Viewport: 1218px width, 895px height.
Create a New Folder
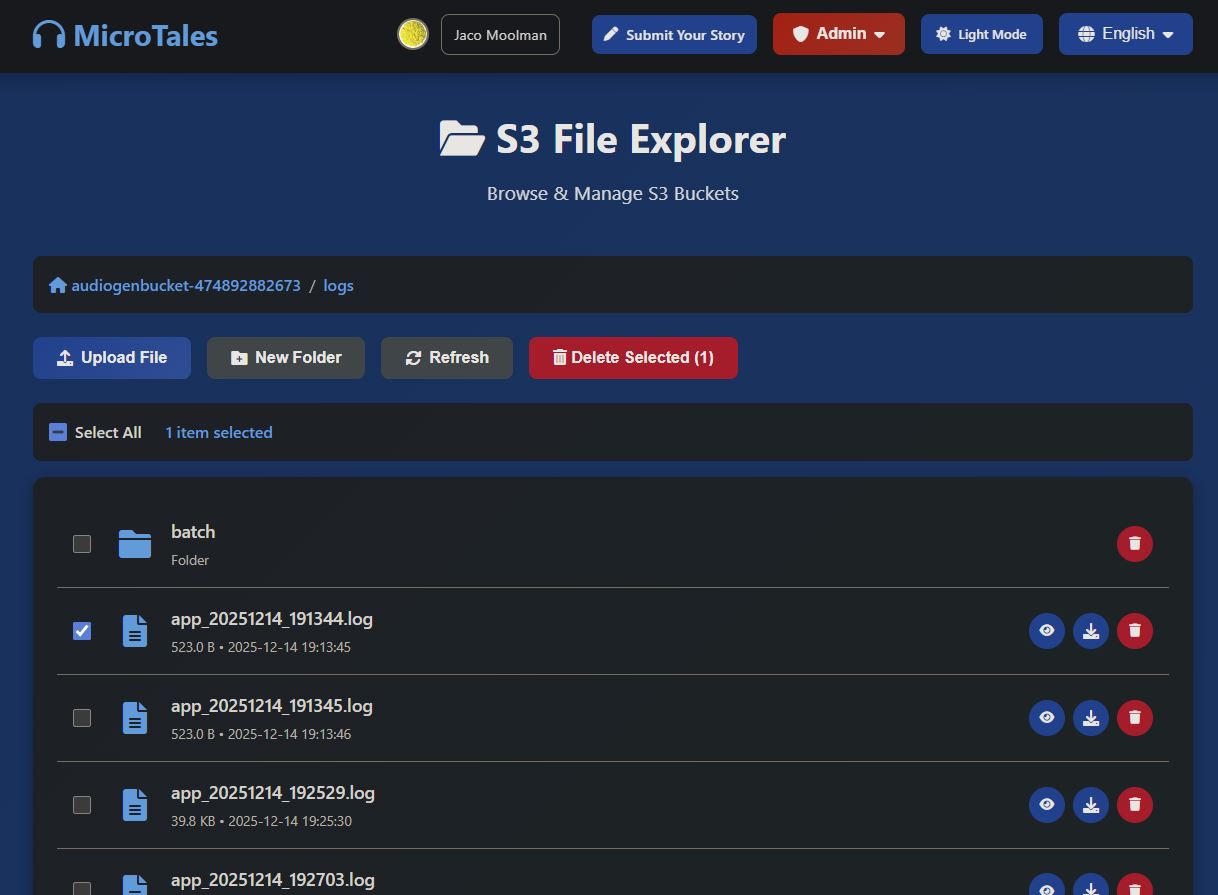click(285, 358)
